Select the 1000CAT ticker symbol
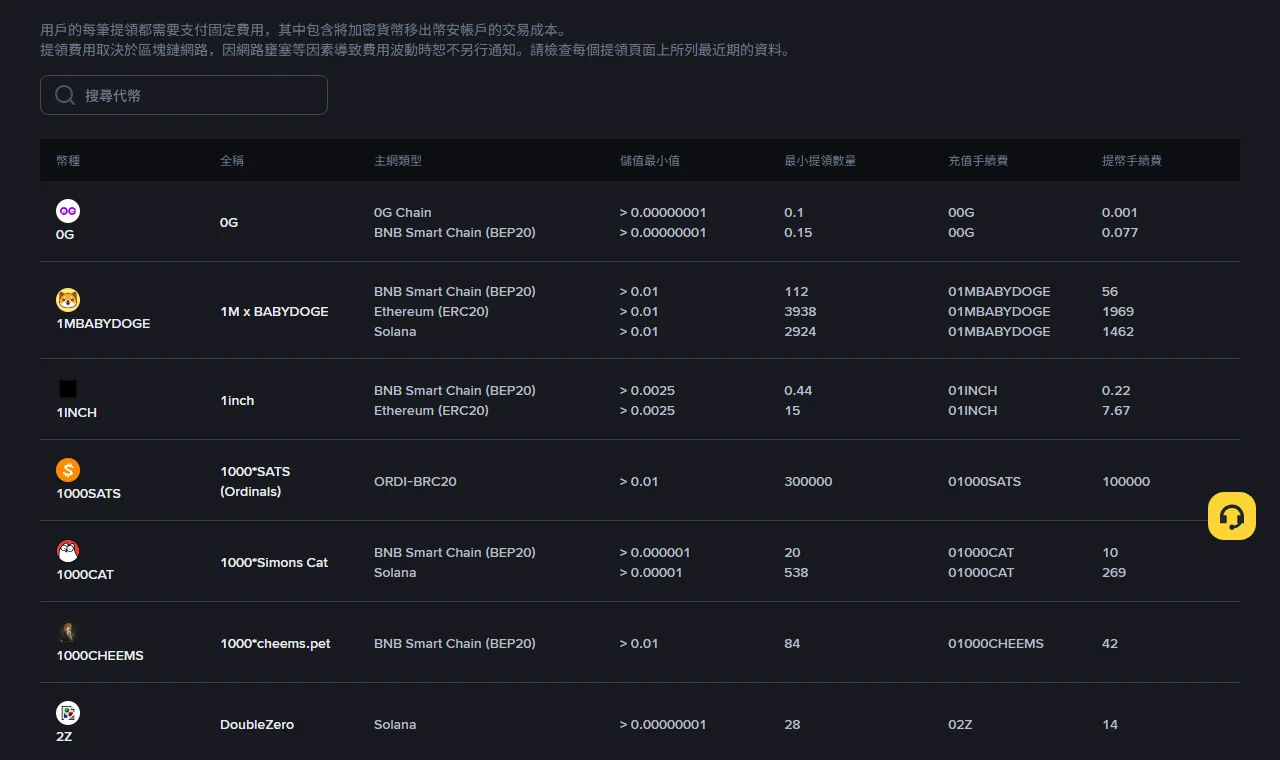 [85, 574]
